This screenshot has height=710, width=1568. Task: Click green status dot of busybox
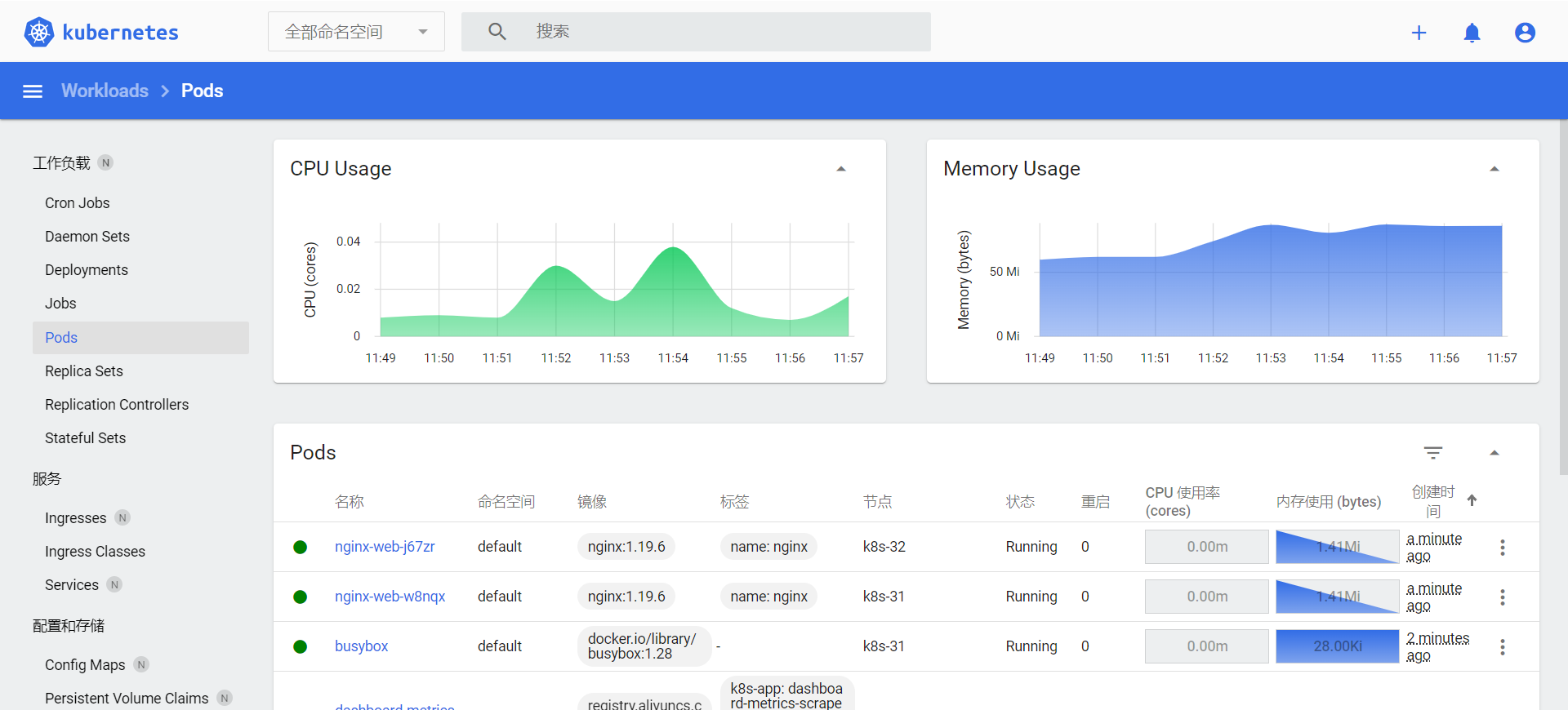(x=300, y=646)
